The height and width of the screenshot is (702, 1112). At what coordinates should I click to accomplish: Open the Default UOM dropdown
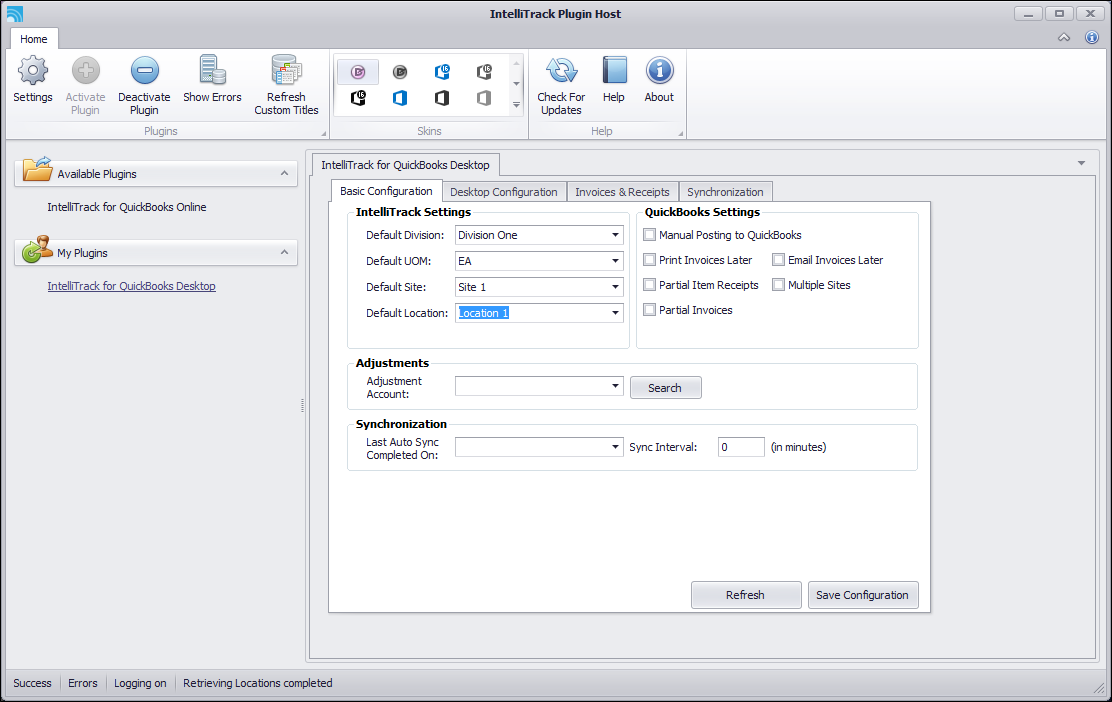coord(615,261)
